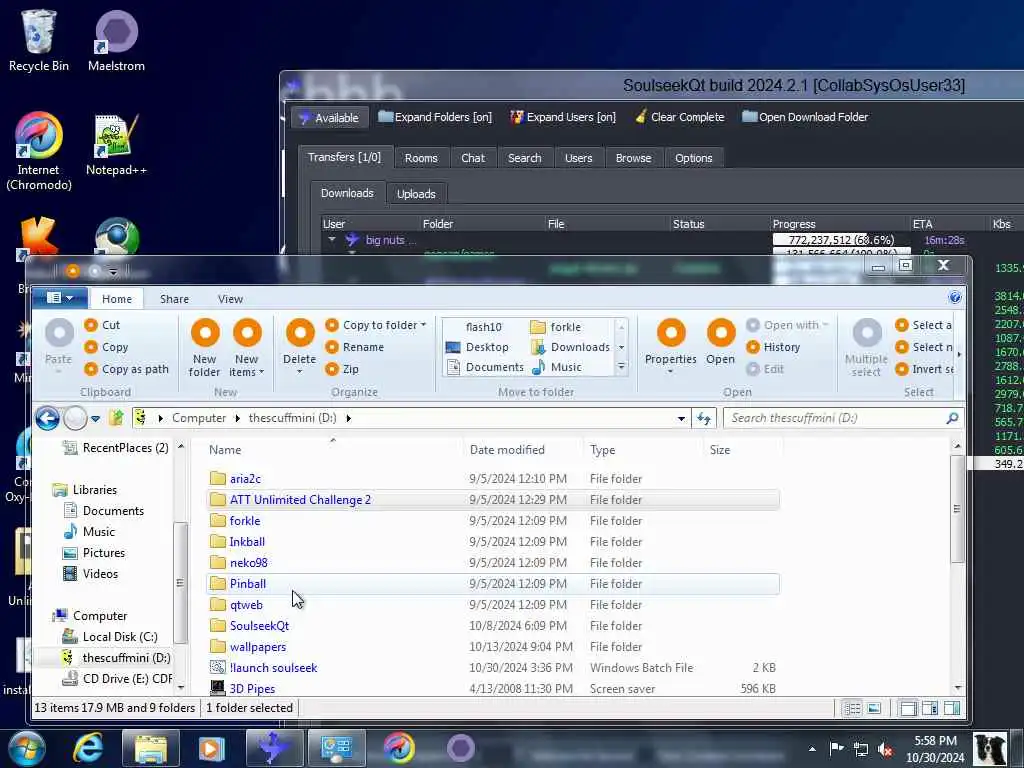Click the Copy button in Clipboard group
The width and height of the screenshot is (1024, 768).
click(106, 347)
